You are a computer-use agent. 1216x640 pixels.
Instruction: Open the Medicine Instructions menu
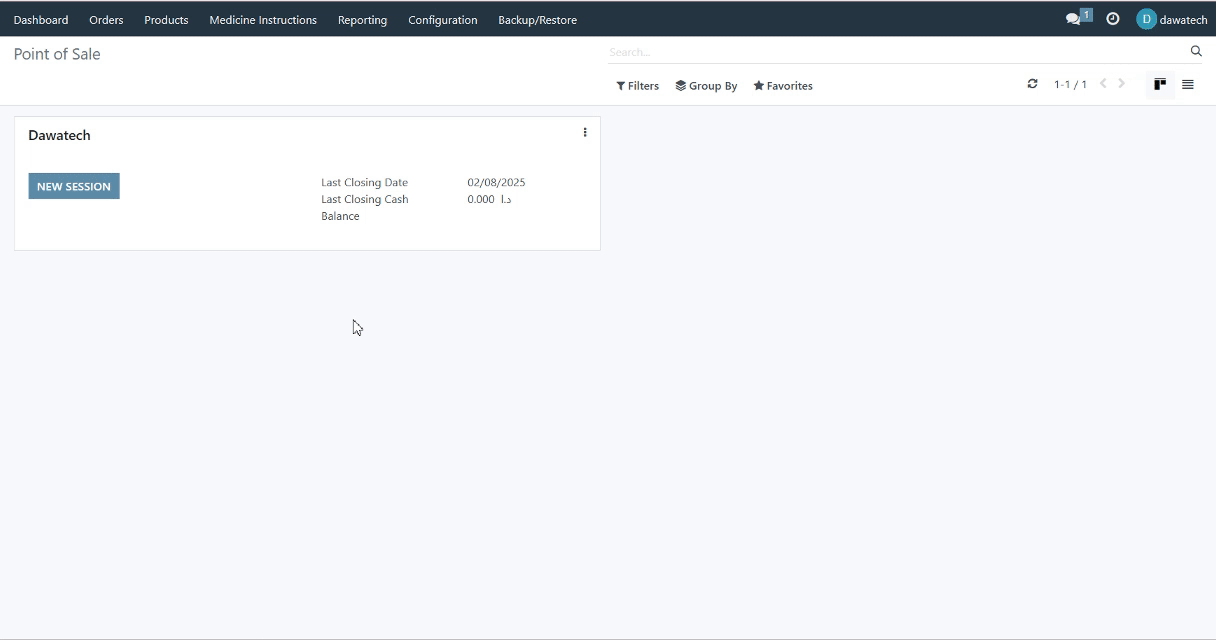click(x=263, y=20)
